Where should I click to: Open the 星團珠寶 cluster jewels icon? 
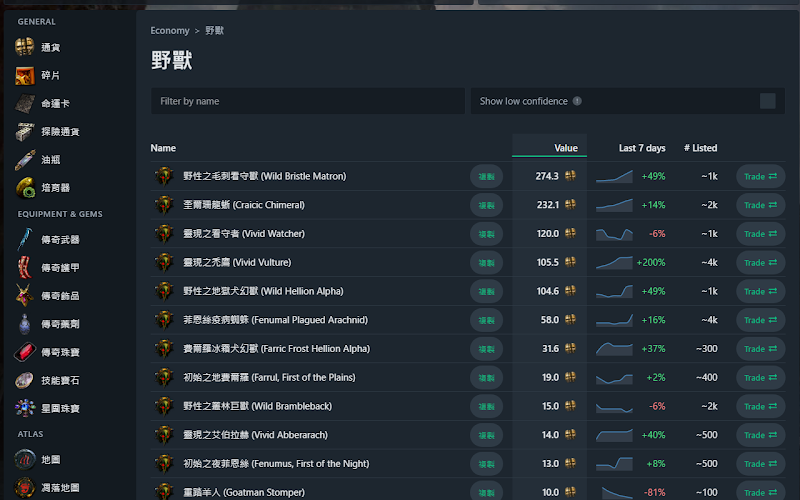coord(24,408)
